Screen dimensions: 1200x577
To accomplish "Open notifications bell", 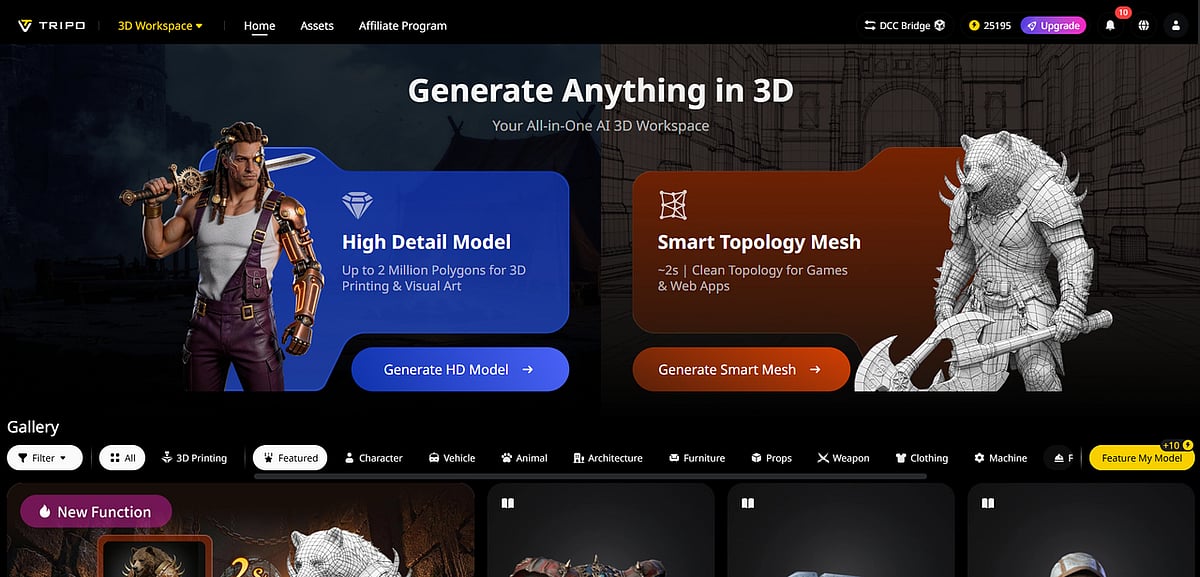I will pos(1110,25).
